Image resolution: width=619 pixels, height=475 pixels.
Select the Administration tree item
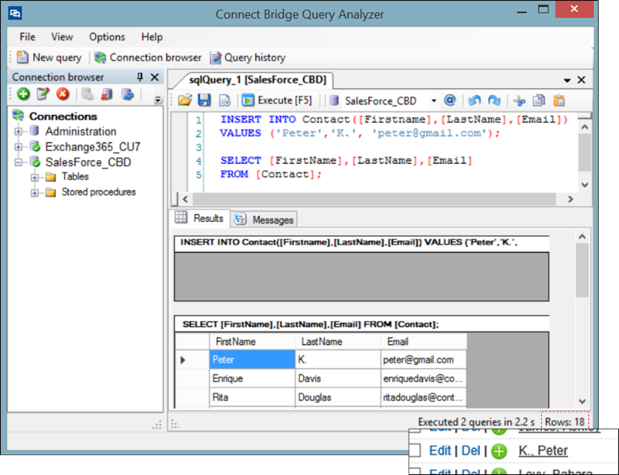point(81,131)
